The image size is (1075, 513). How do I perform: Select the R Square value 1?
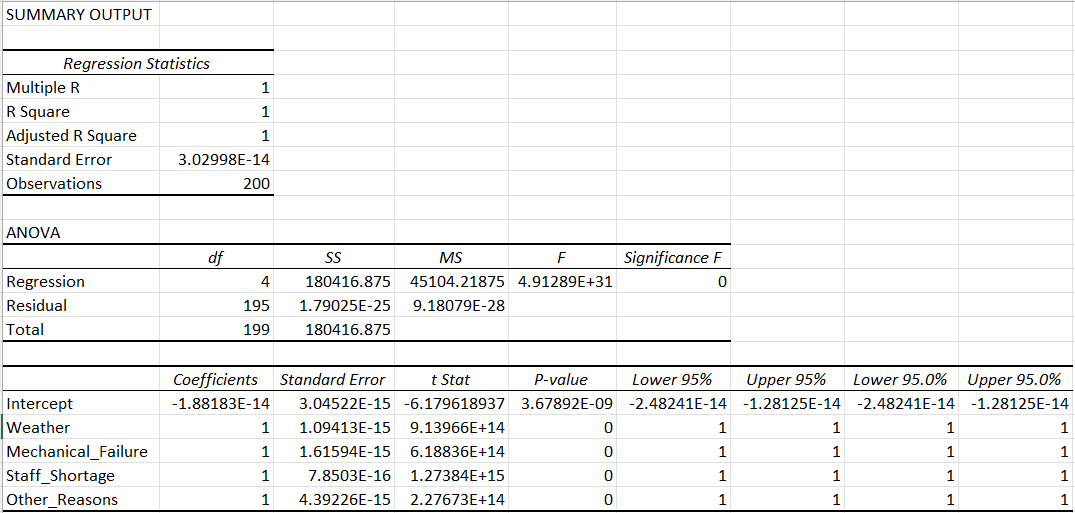(x=217, y=112)
